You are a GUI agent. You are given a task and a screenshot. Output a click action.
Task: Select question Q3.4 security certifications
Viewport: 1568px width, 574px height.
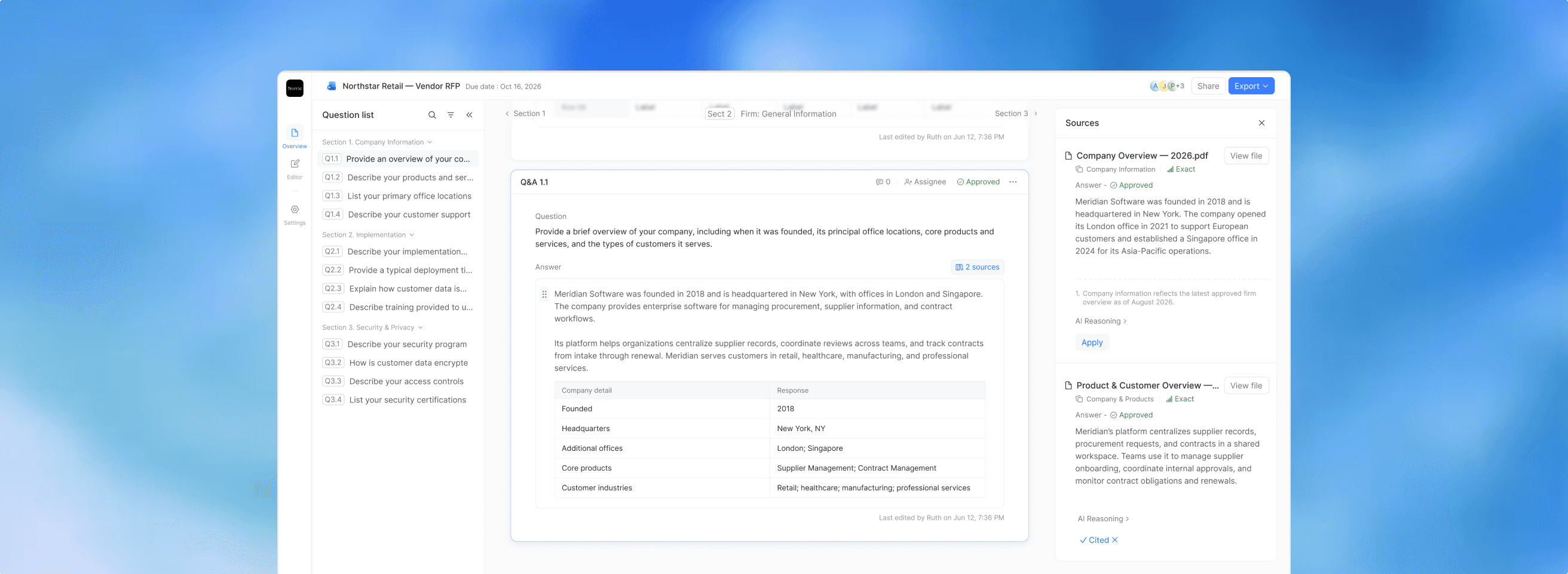(398, 400)
